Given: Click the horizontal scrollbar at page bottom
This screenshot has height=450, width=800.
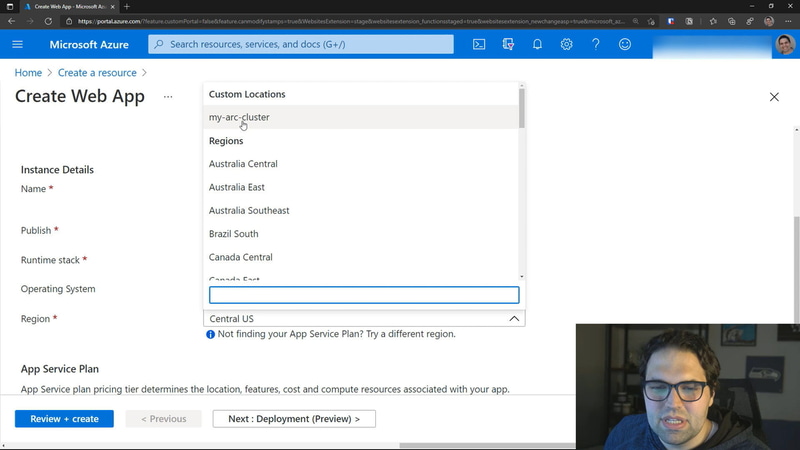Looking at the screenshot, I should (487, 445).
